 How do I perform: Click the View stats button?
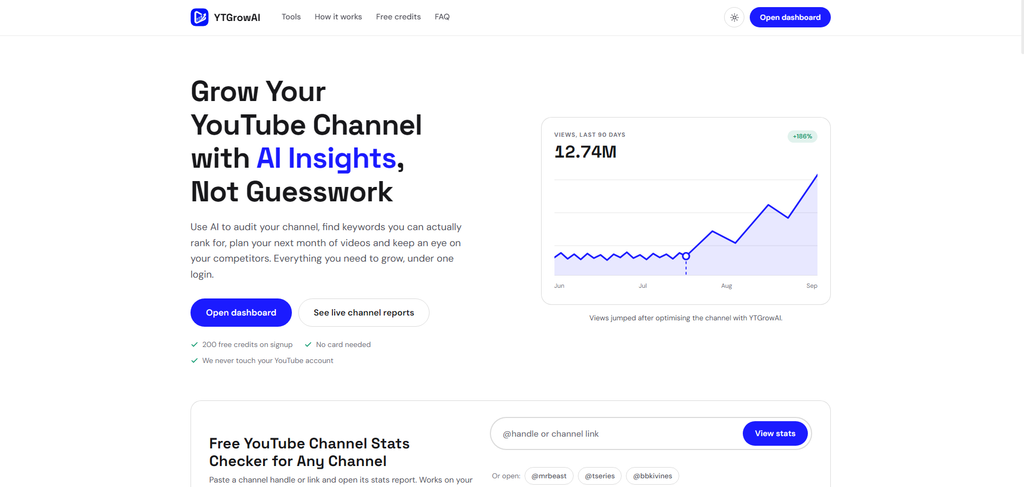point(775,433)
